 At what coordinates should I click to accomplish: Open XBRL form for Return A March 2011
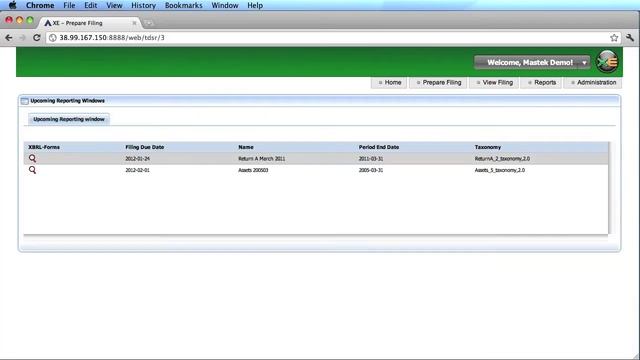point(32,158)
